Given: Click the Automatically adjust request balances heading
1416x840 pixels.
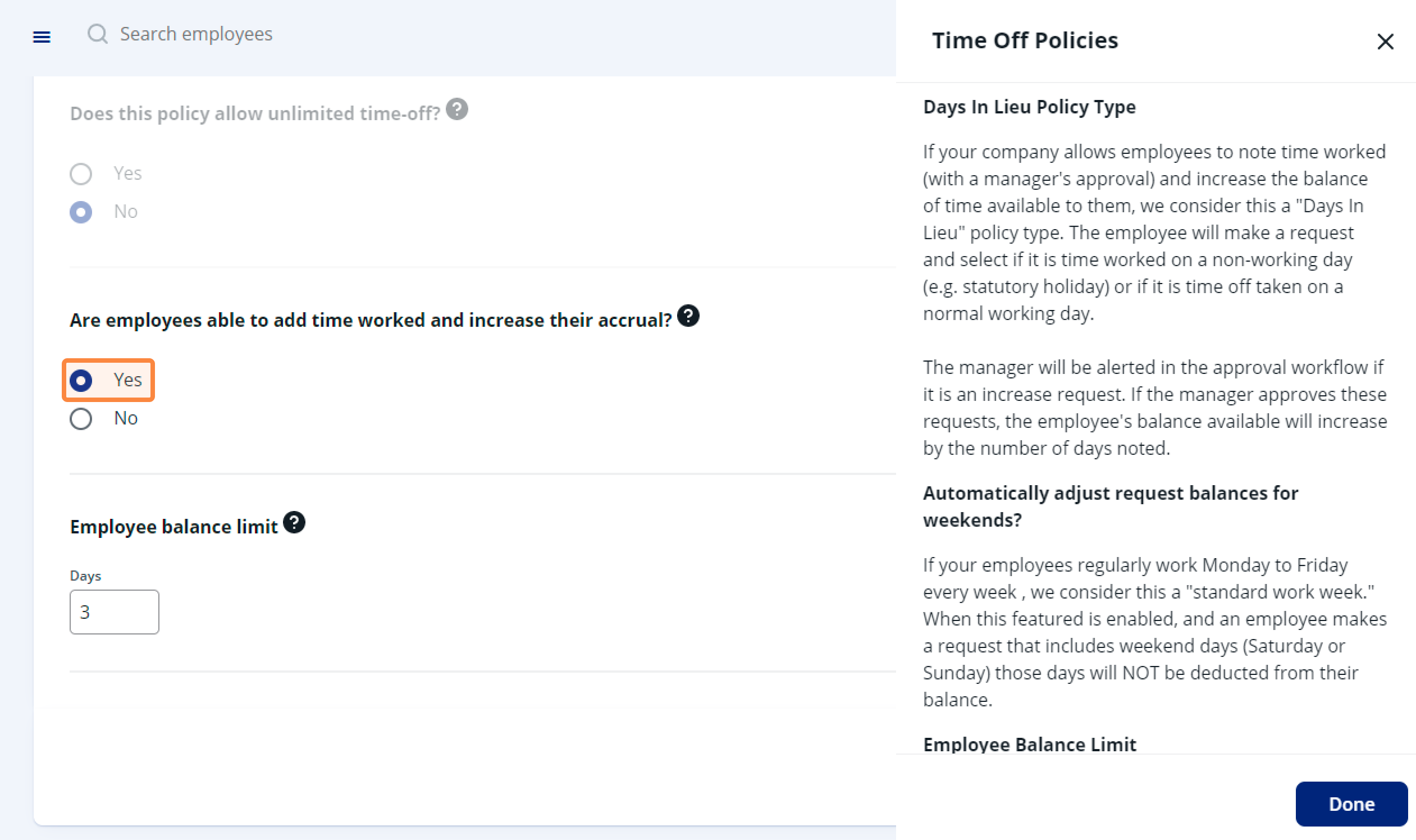Looking at the screenshot, I should (x=1110, y=506).
